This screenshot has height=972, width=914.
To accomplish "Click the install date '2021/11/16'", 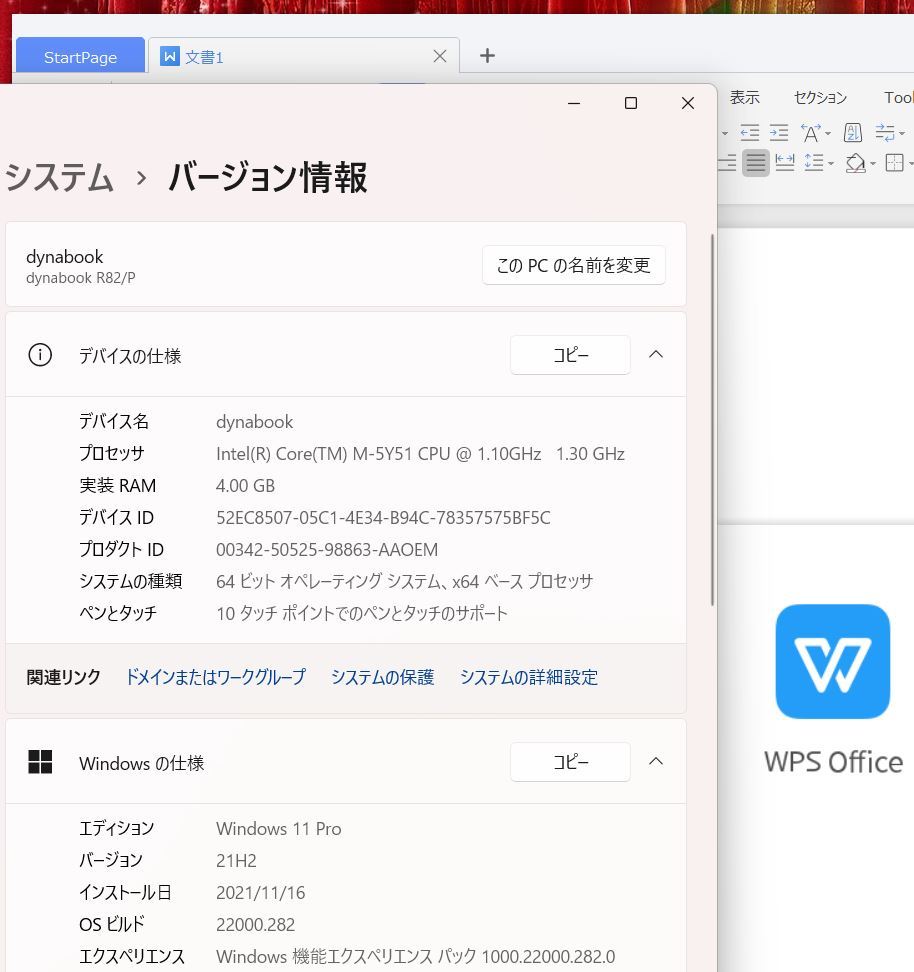I will 260,893.
